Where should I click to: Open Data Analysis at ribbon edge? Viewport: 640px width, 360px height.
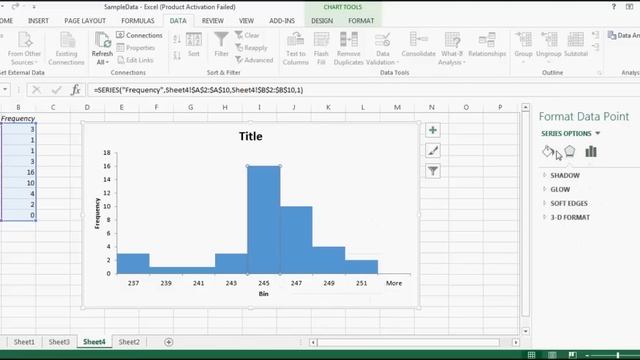coord(623,36)
